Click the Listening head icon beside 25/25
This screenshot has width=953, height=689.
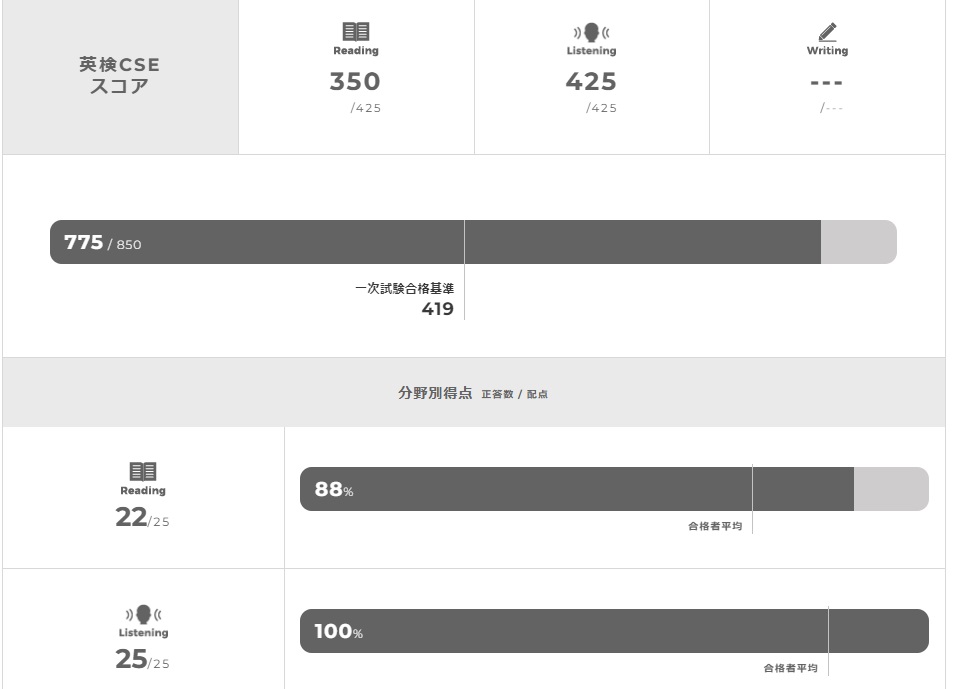pos(143,613)
